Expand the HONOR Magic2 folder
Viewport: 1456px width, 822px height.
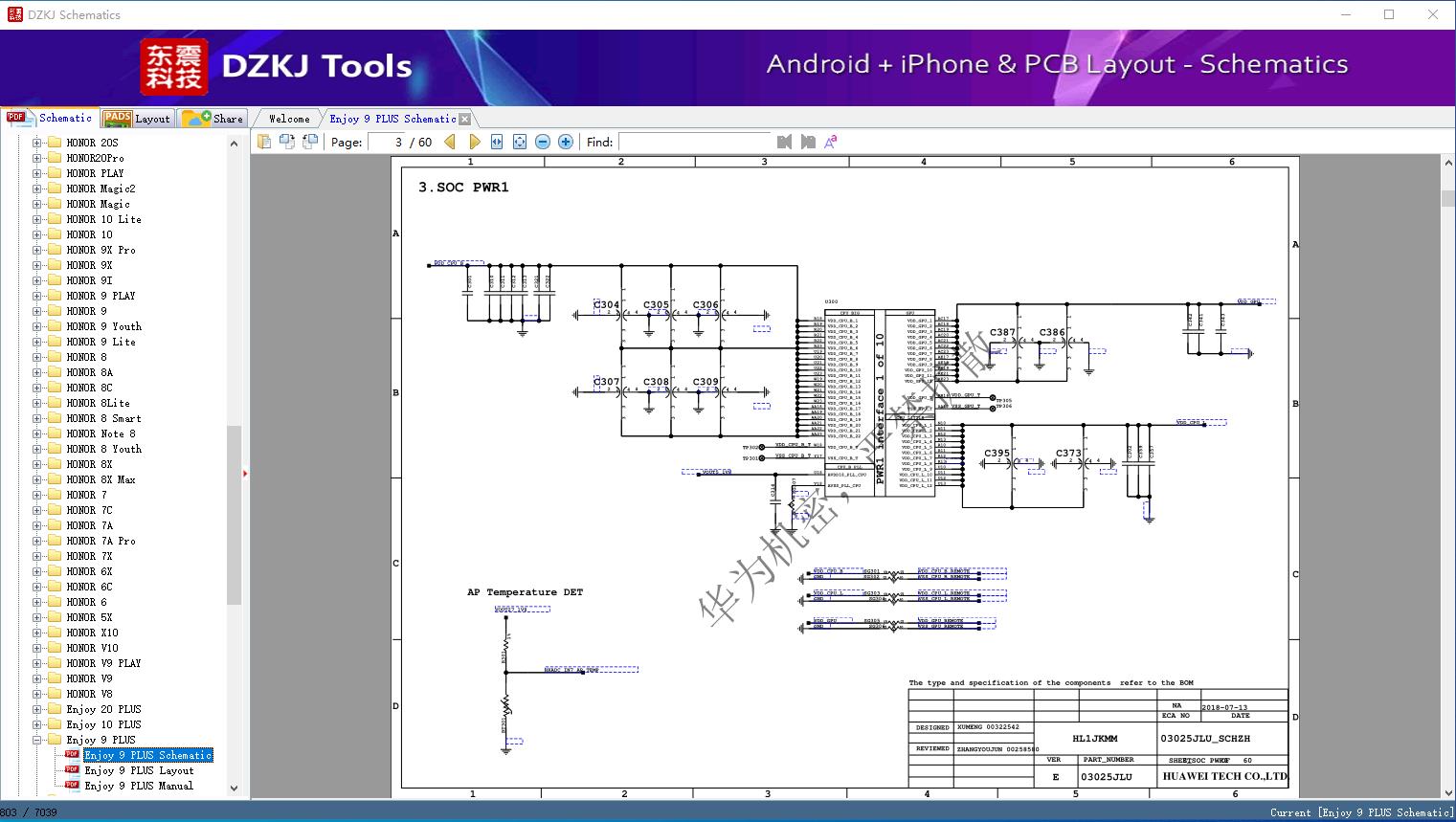[37, 189]
